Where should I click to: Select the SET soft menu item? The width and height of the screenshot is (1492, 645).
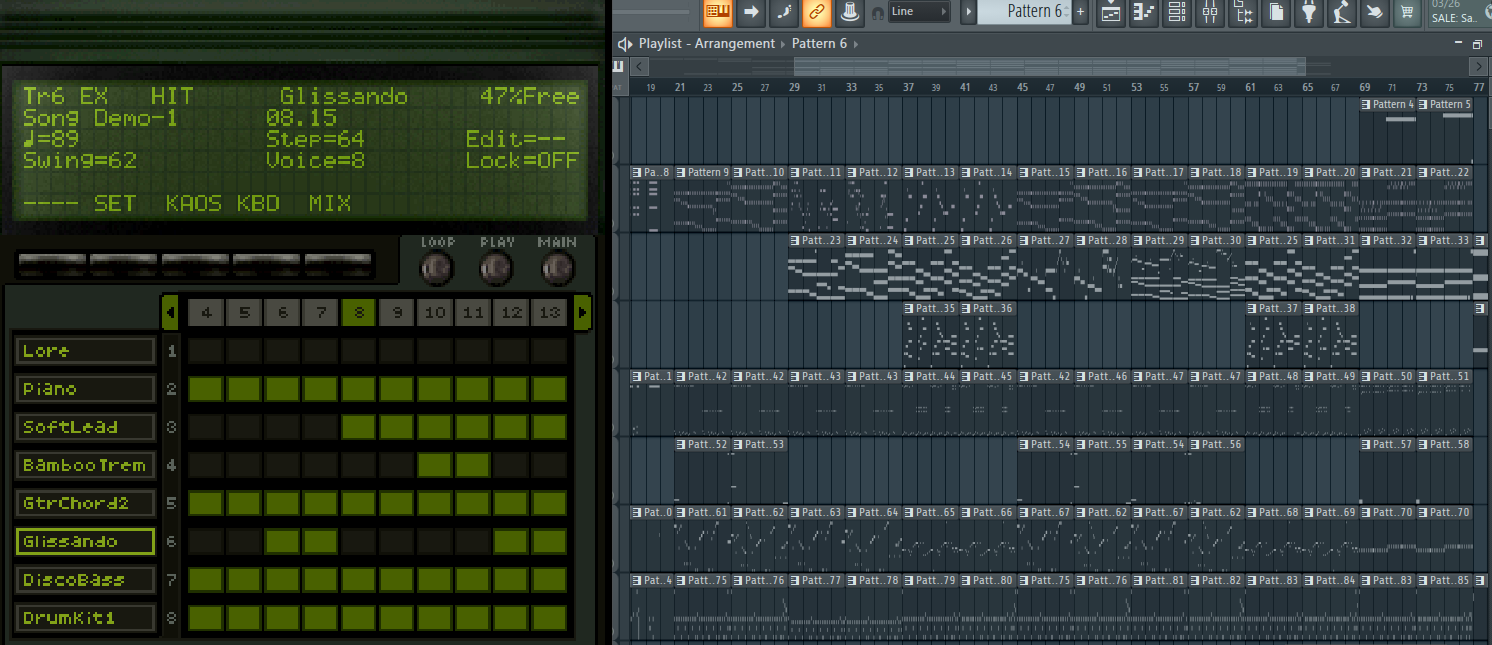coord(115,204)
